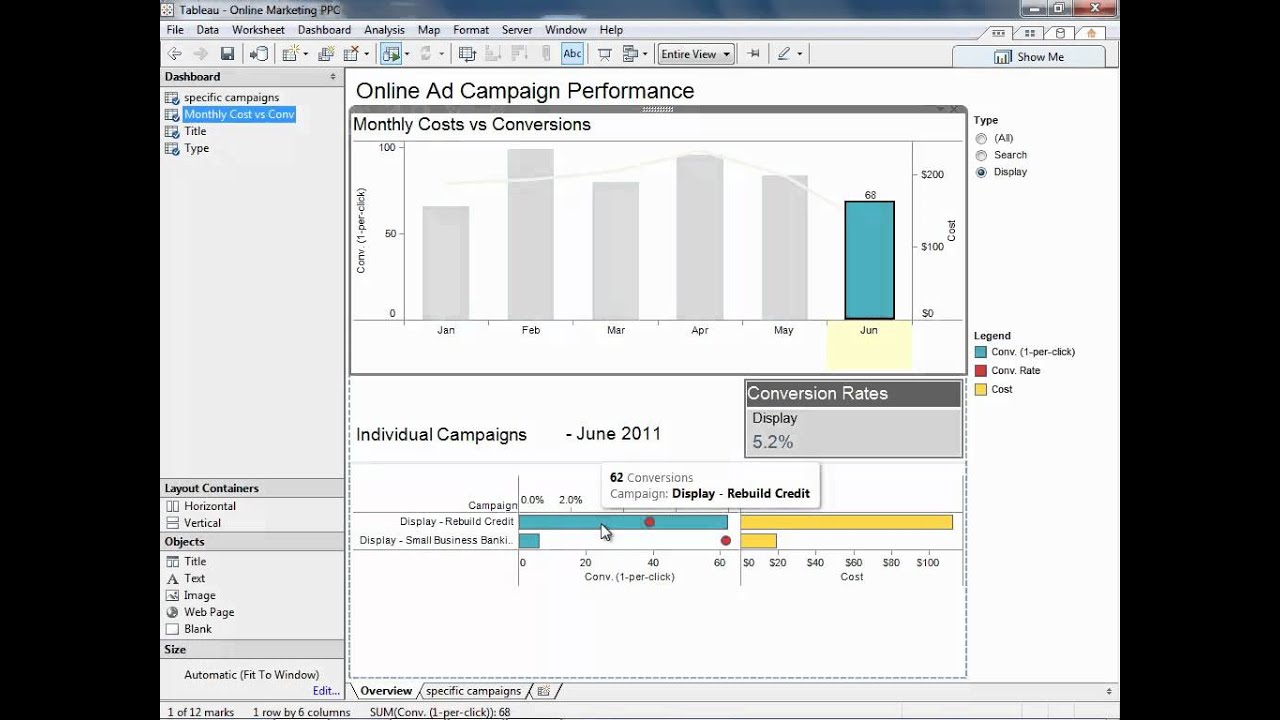
Task: Open the Analysis menu
Action: (x=384, y=30)
